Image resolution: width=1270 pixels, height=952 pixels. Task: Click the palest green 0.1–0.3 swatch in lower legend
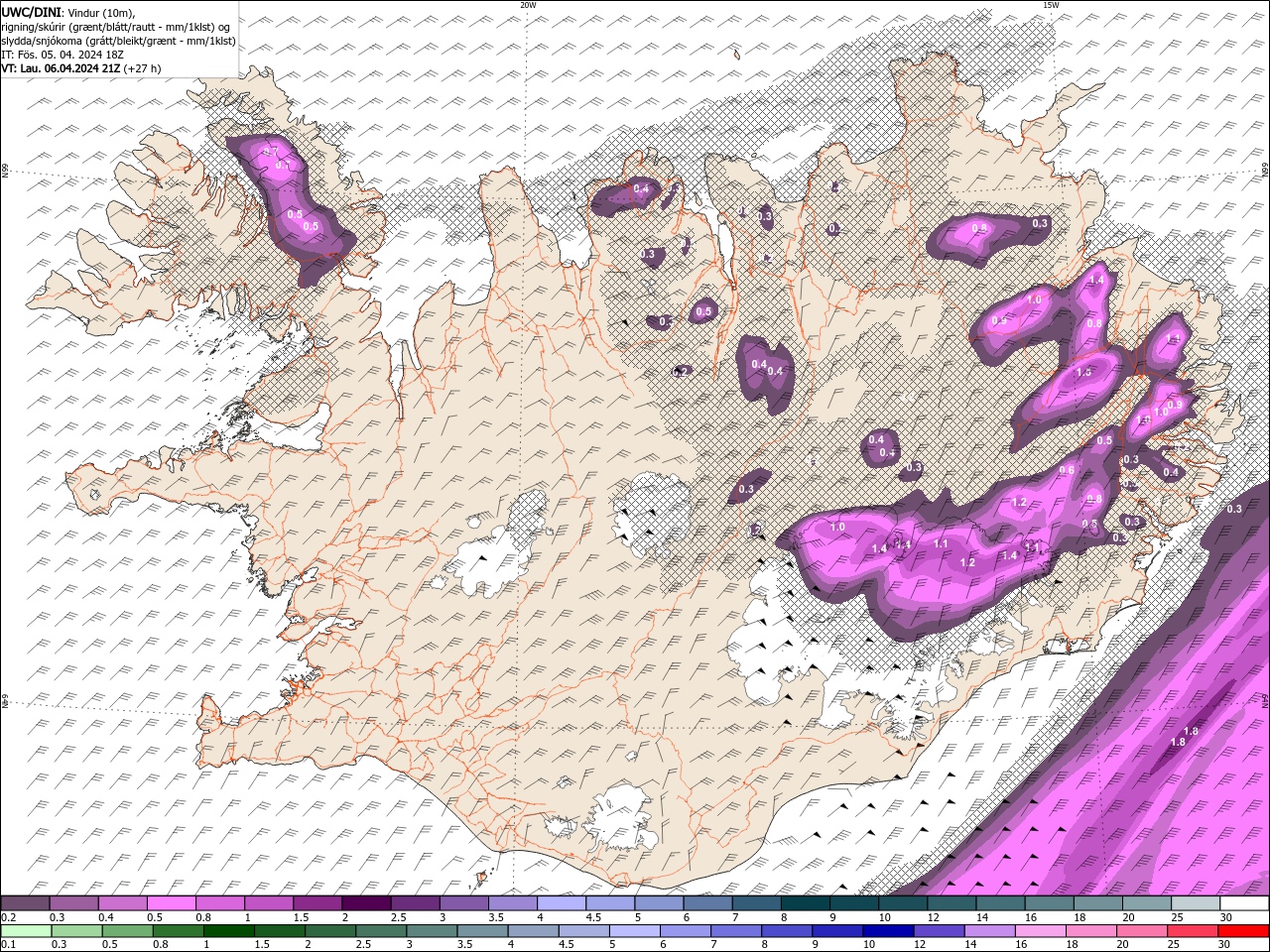(26, 930)
